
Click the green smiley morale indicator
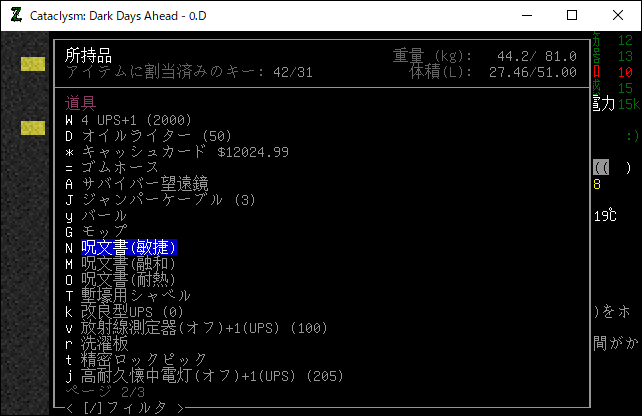pyautogui.click(x=628, y=136)
